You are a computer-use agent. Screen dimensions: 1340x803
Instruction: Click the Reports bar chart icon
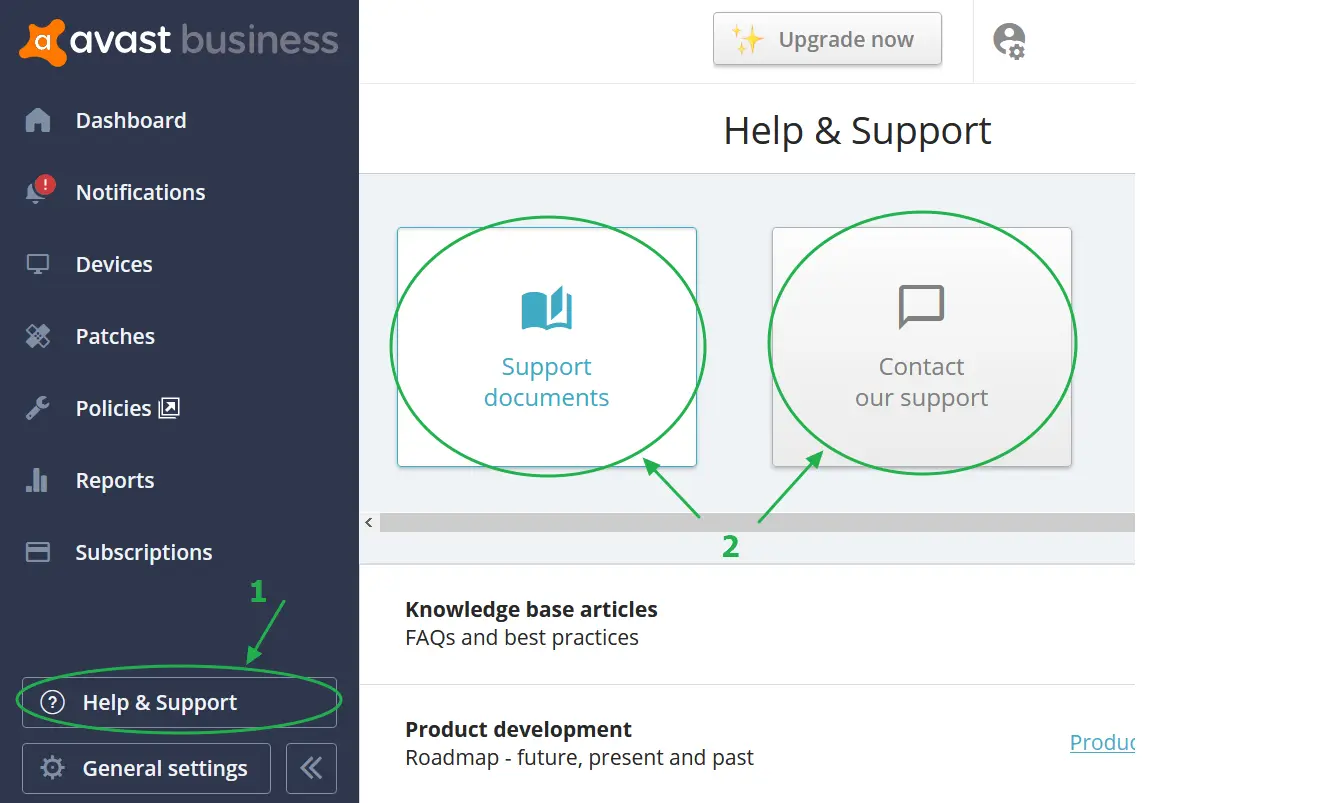coord(38,480)
